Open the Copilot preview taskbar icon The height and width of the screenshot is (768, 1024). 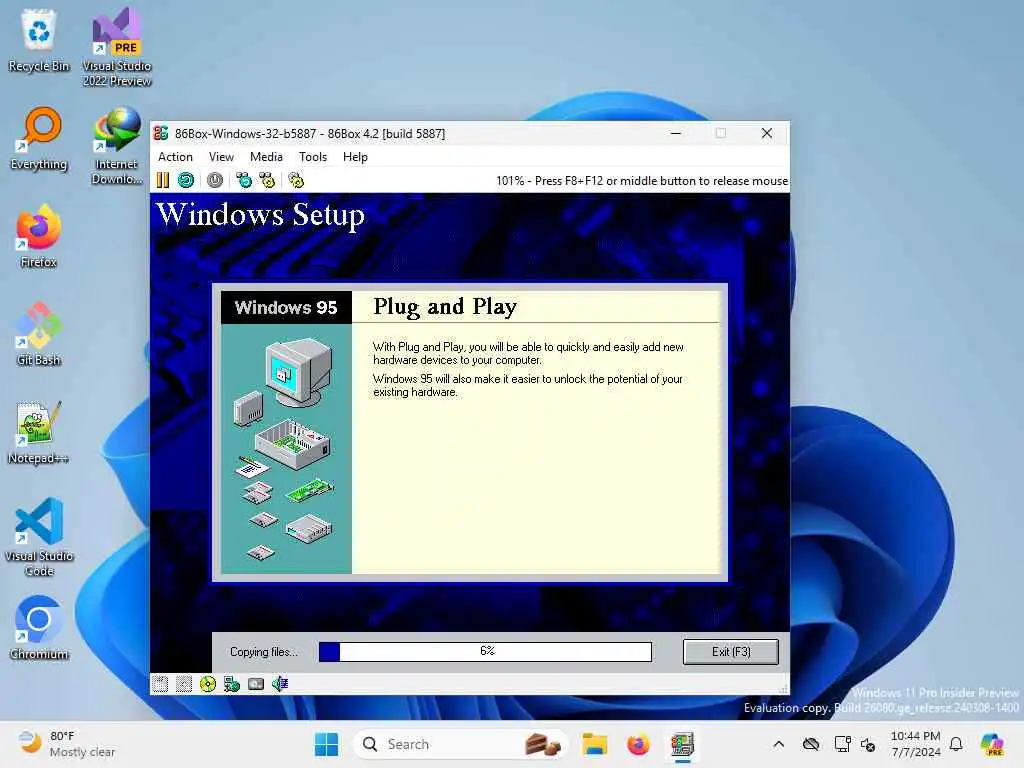tap(992, 744)
